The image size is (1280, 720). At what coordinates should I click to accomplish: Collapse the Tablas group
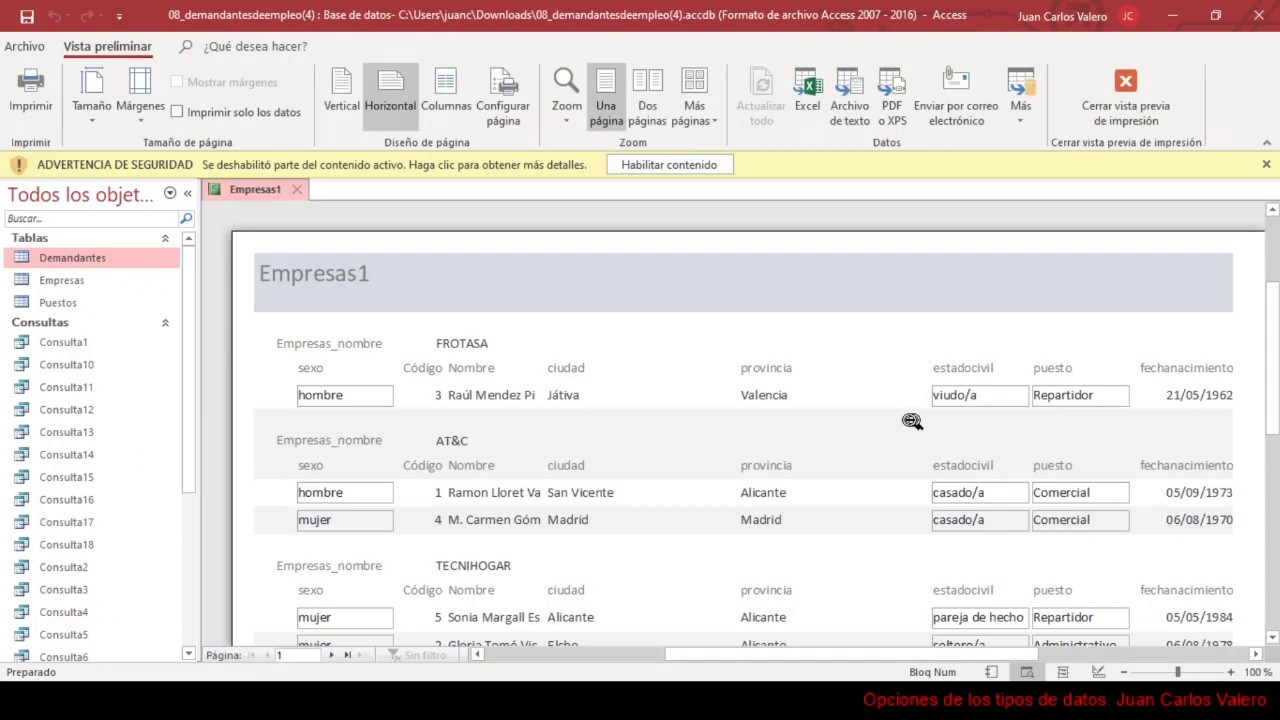165,238
